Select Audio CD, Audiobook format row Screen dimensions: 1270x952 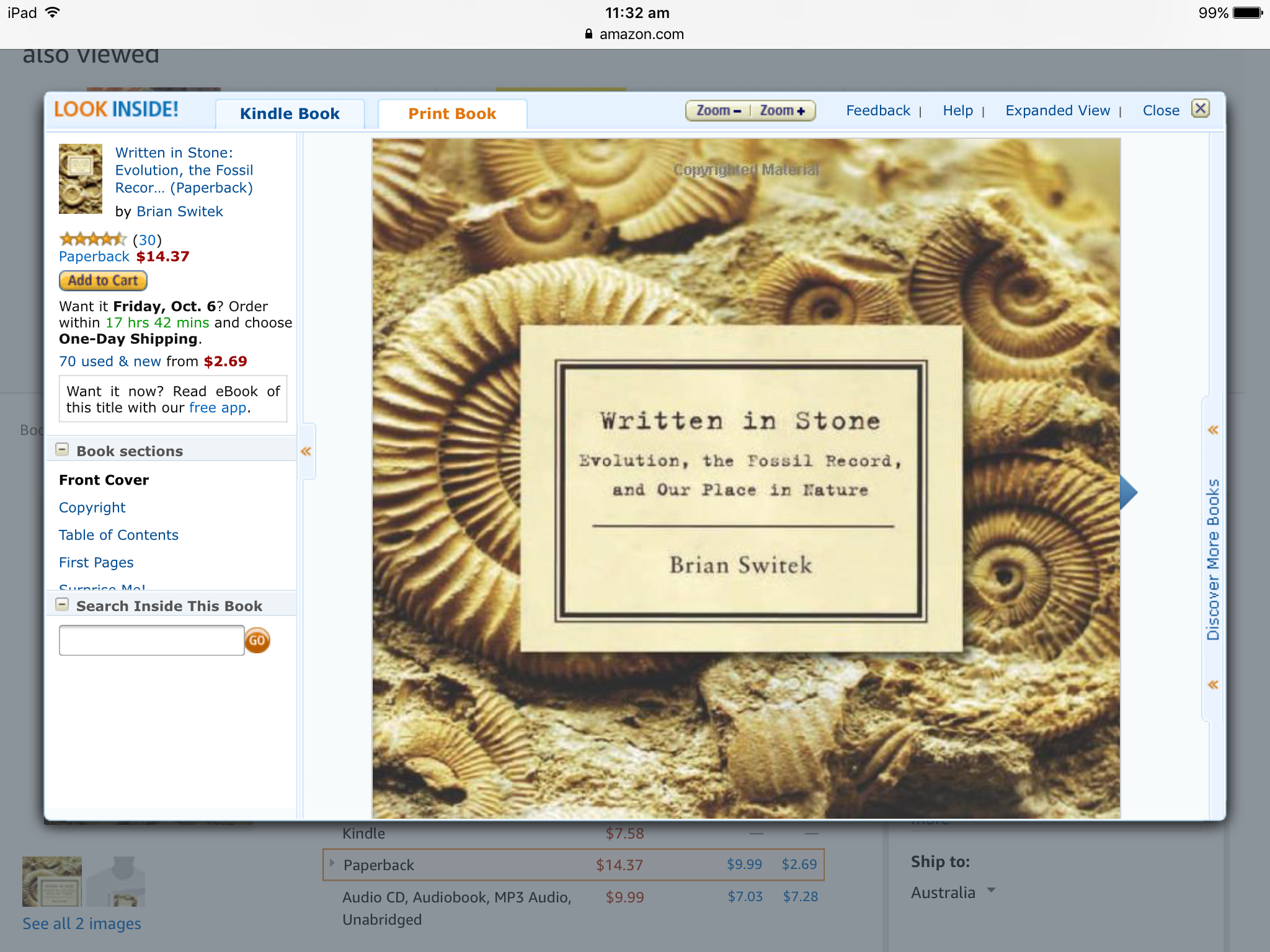[456, 908]
